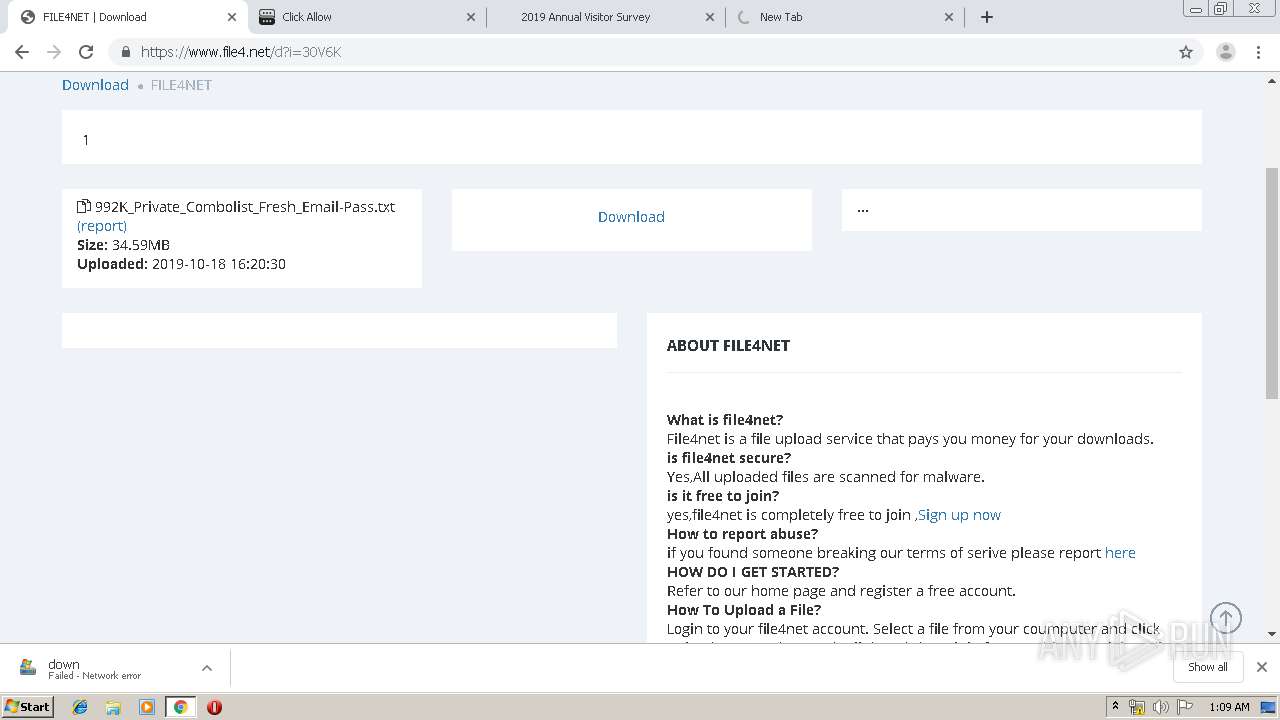
Task: Open the Windows Start menu
Action: coord(28,706)
